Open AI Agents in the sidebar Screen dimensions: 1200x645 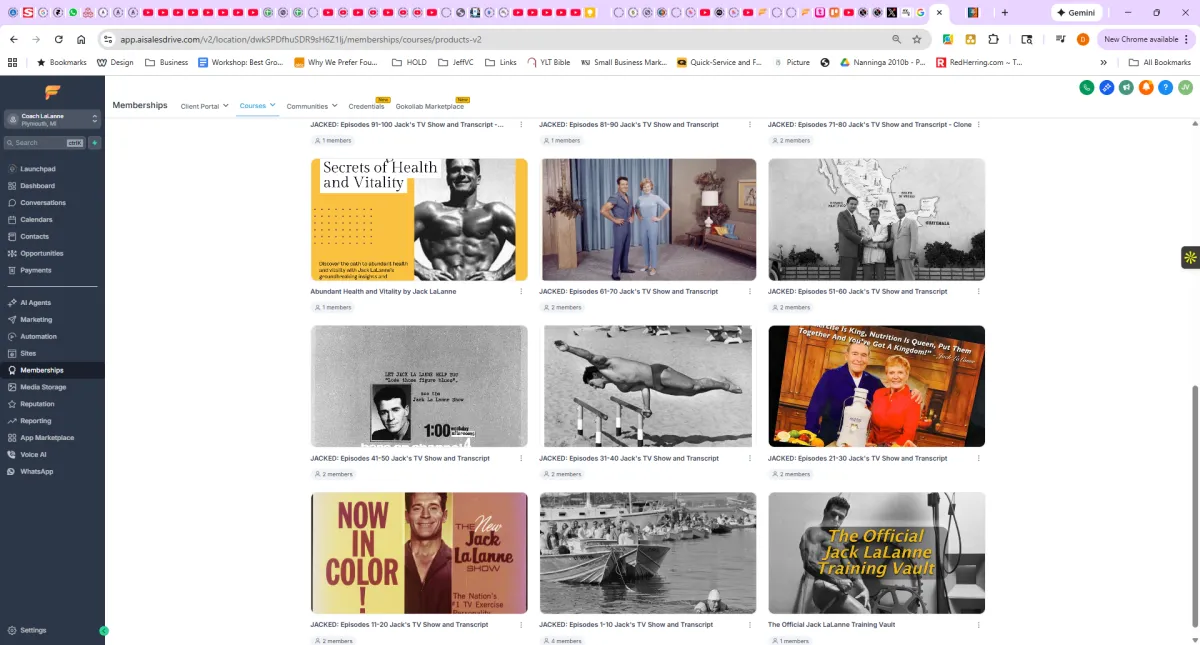(35, 302)
